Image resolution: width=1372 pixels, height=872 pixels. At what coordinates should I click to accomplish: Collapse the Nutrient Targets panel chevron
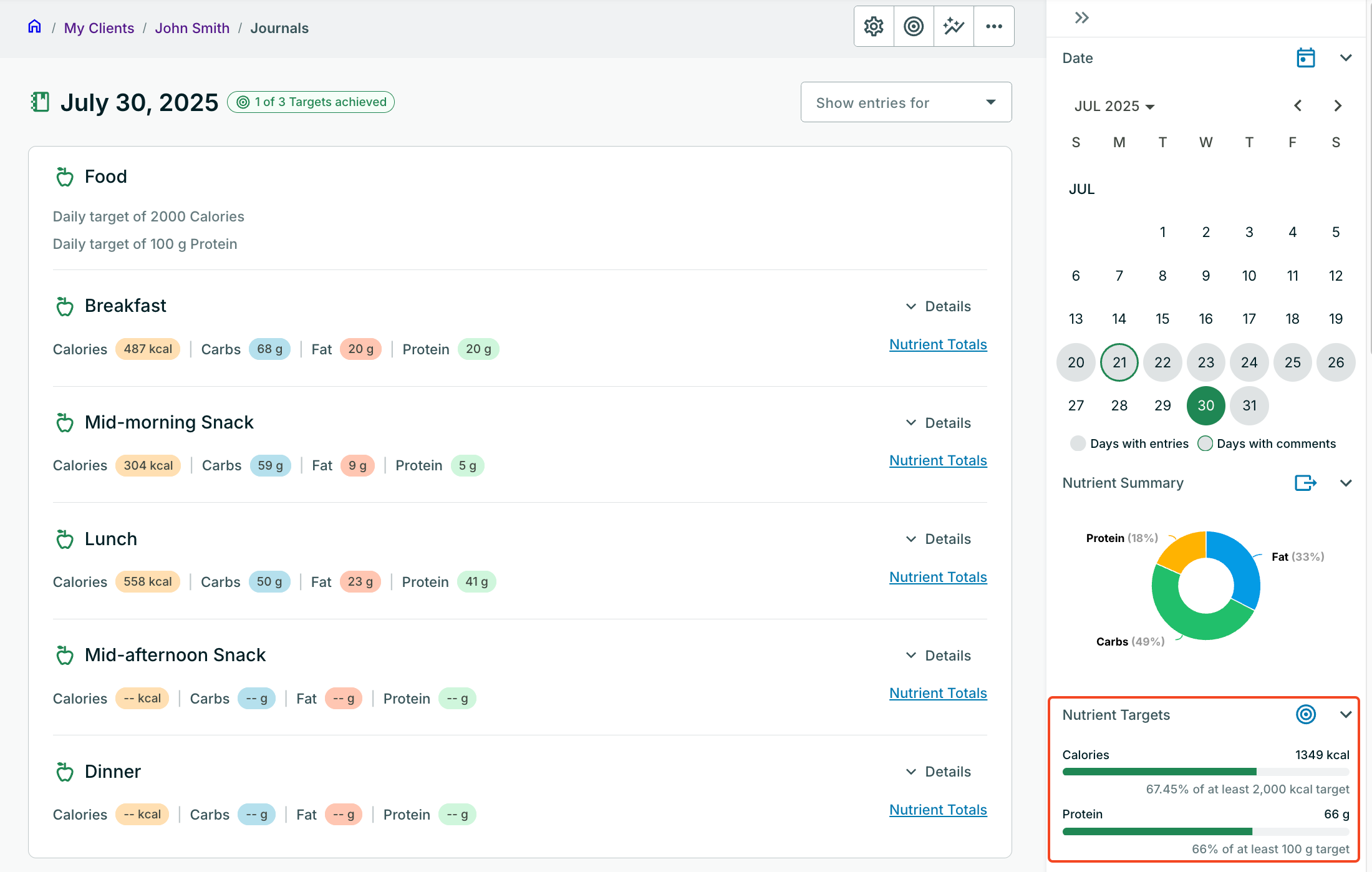[1345, 714]
